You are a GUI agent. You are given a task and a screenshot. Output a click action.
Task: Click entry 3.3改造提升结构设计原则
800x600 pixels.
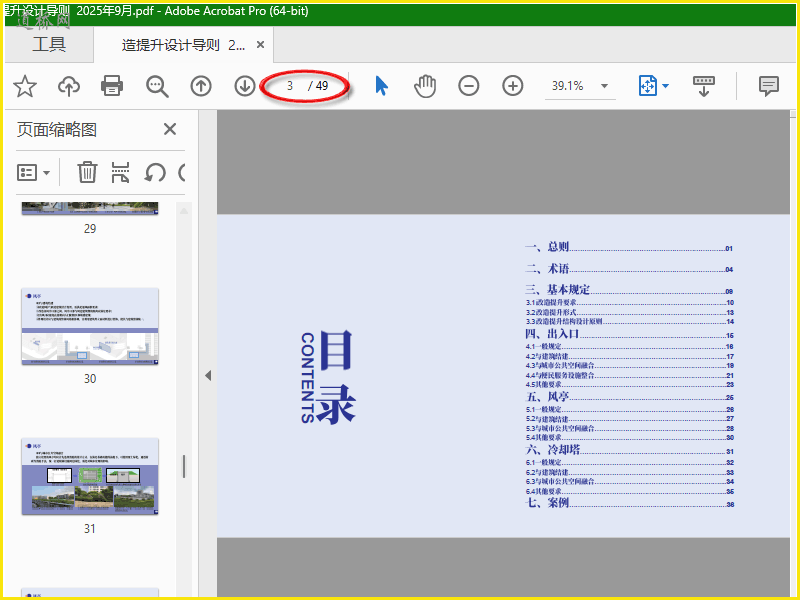(630, 321)
